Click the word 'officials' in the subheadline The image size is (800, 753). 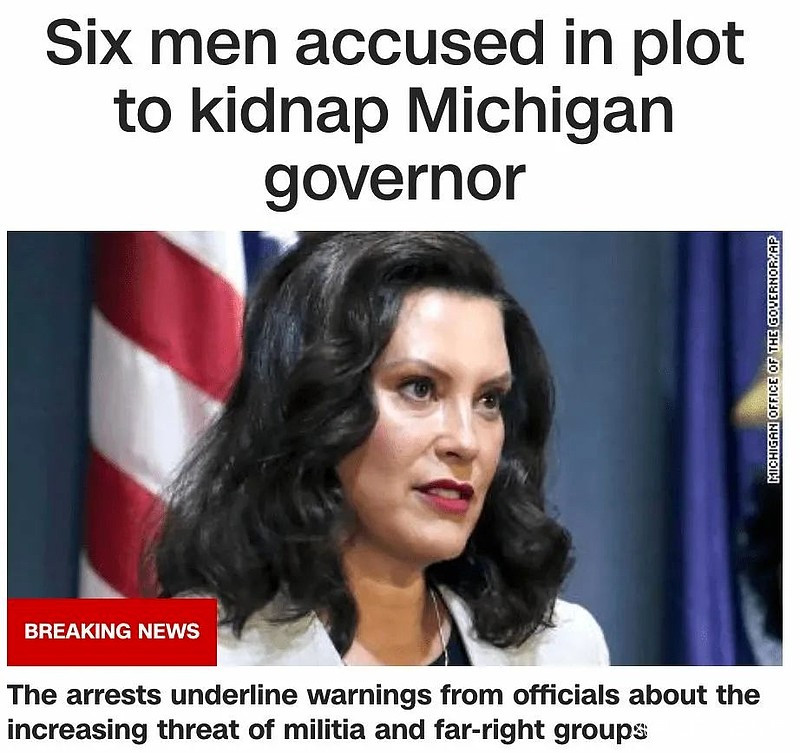566,695
